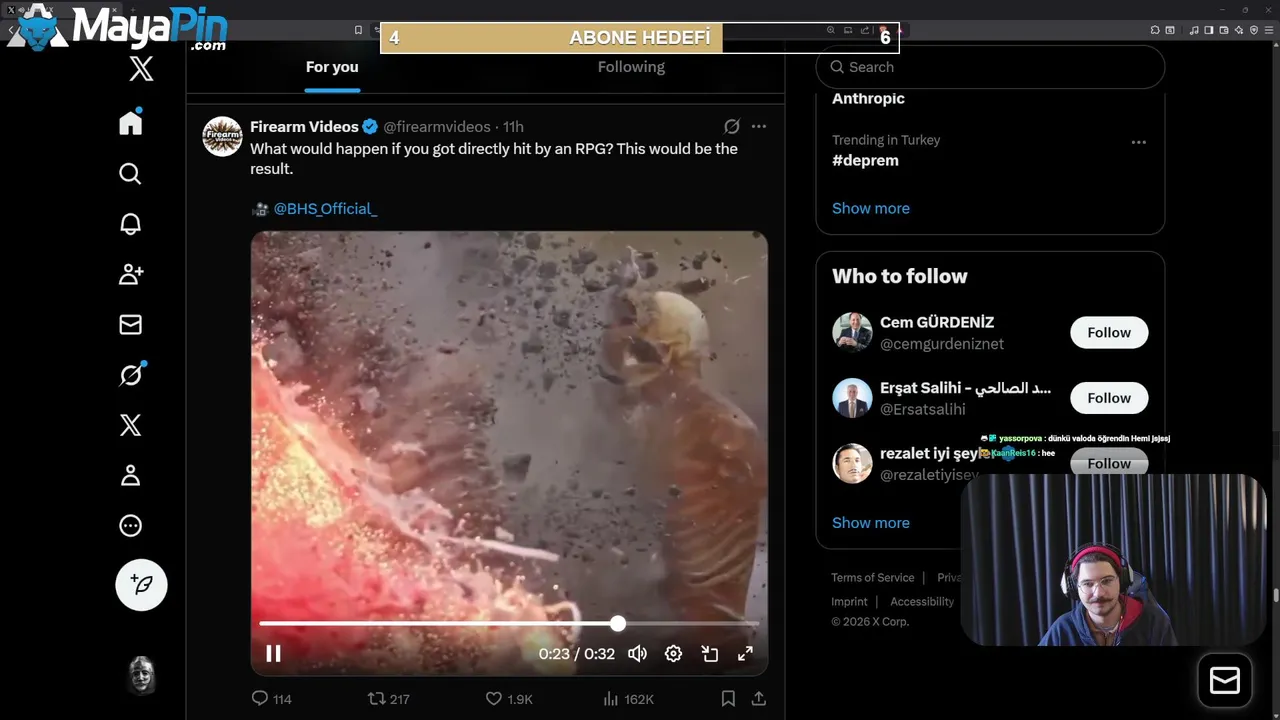This screenshot has width=1280, height=720.
Task: Click the X Search input field
Action: pos(990,67)
